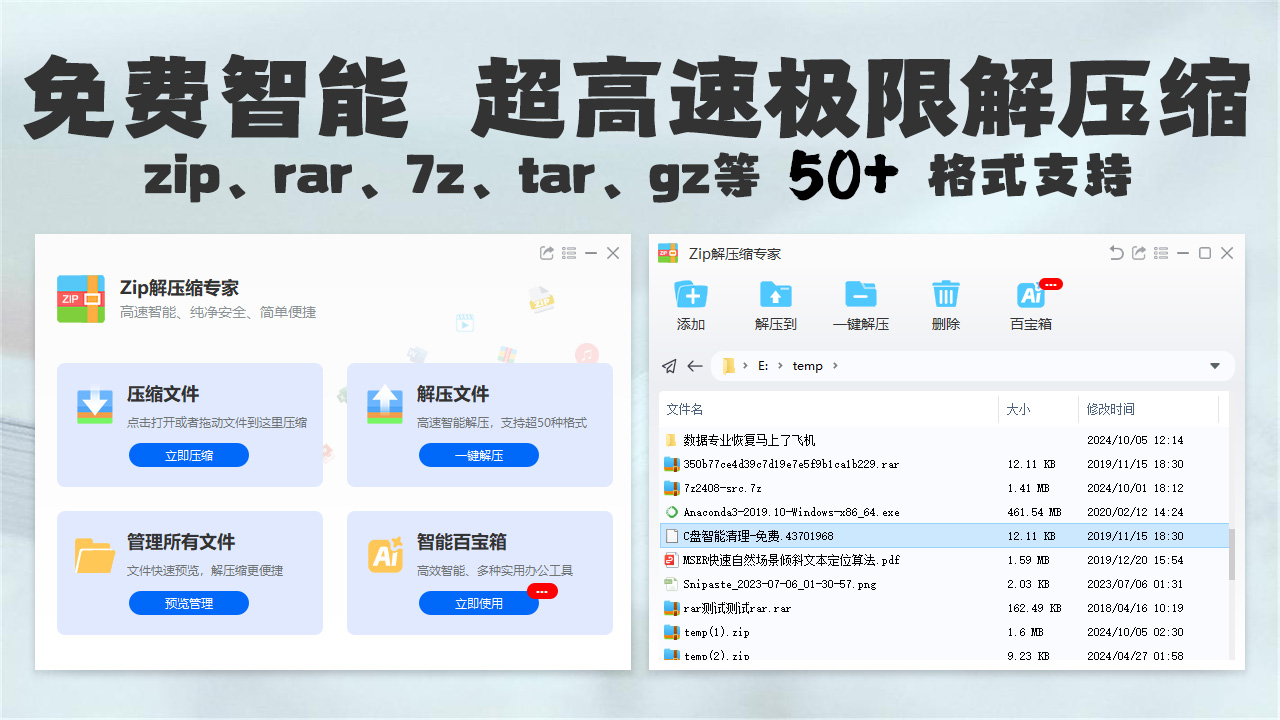
Task: Click the undo arrow icon in title bar
Action: [x=1116, y=253]
